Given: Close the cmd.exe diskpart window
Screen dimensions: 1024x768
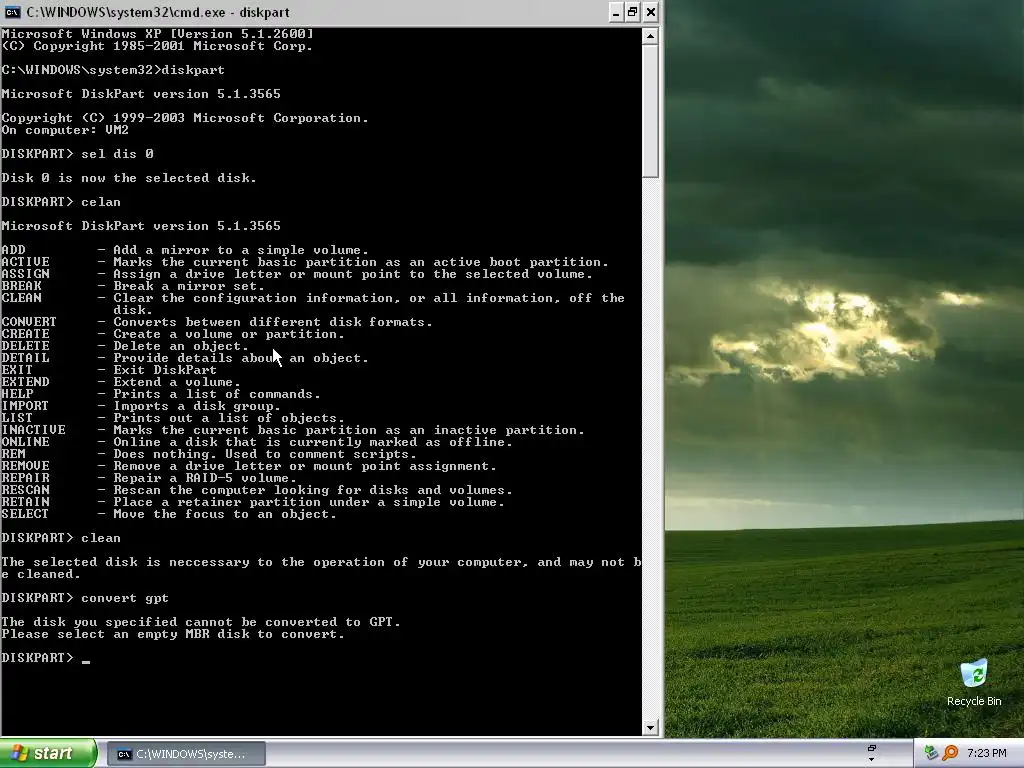Looking at the screenshot, I should [650, 12].
